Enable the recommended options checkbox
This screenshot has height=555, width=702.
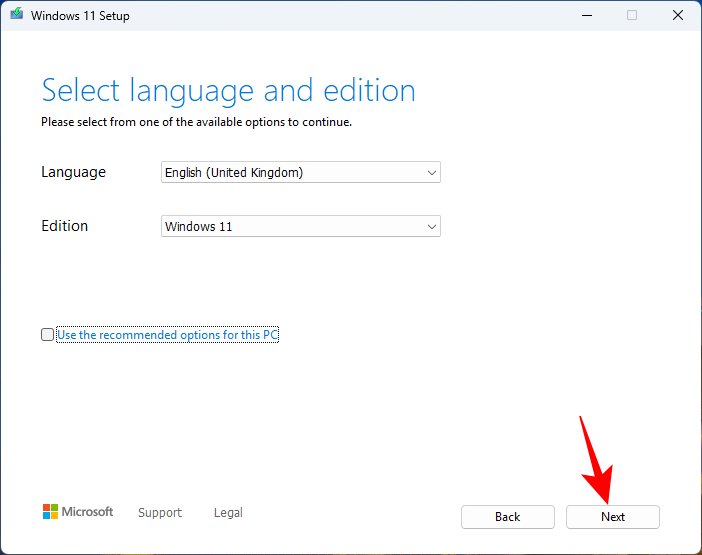[48, 335]
